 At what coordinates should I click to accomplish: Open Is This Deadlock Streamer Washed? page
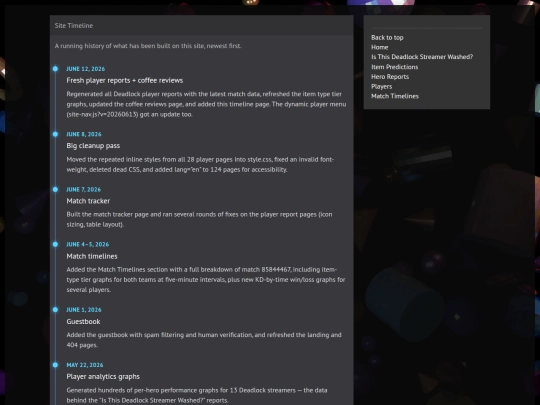coord(422,57)
